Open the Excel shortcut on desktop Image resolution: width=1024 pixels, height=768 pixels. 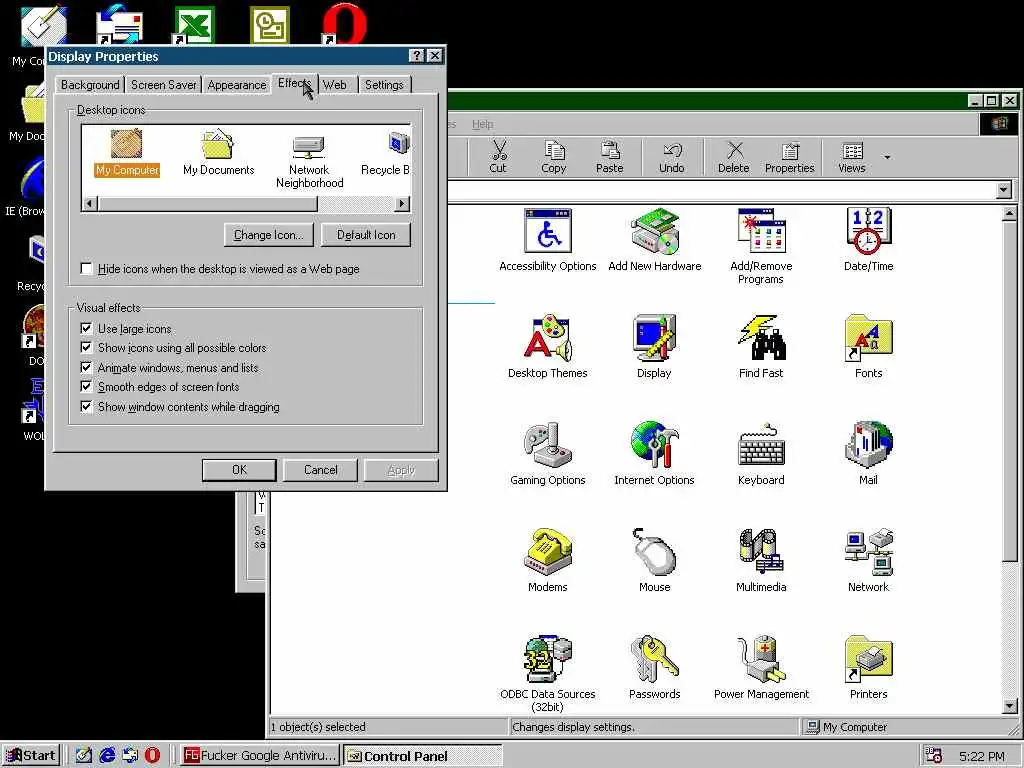click(194, 24)
